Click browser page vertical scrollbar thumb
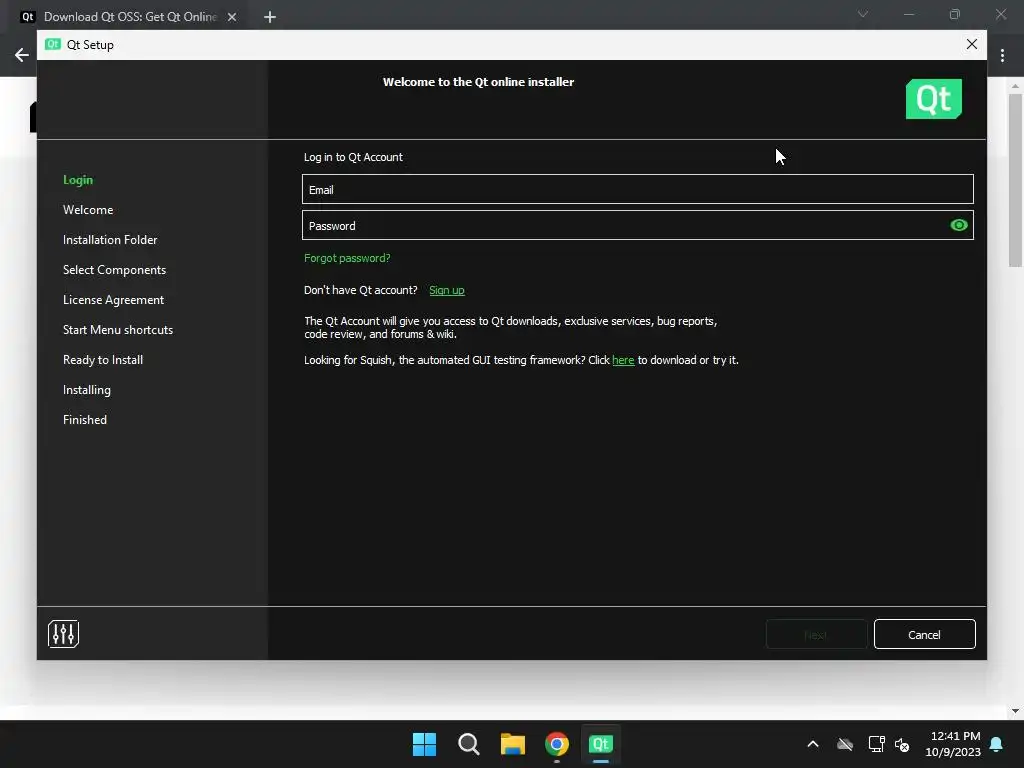 pos(1015,180)
